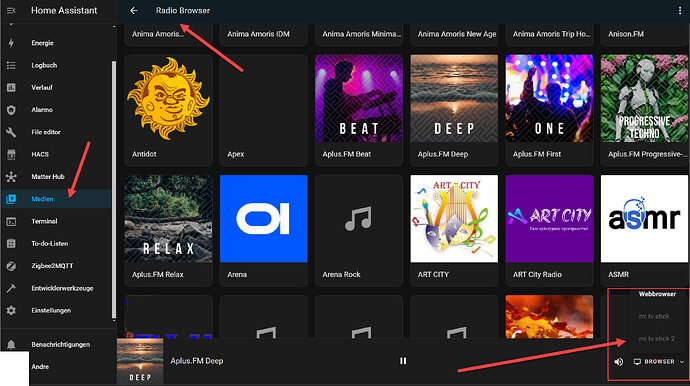Choose mi tv stick as player
The image size is (690, 386).
coord(654,316)
